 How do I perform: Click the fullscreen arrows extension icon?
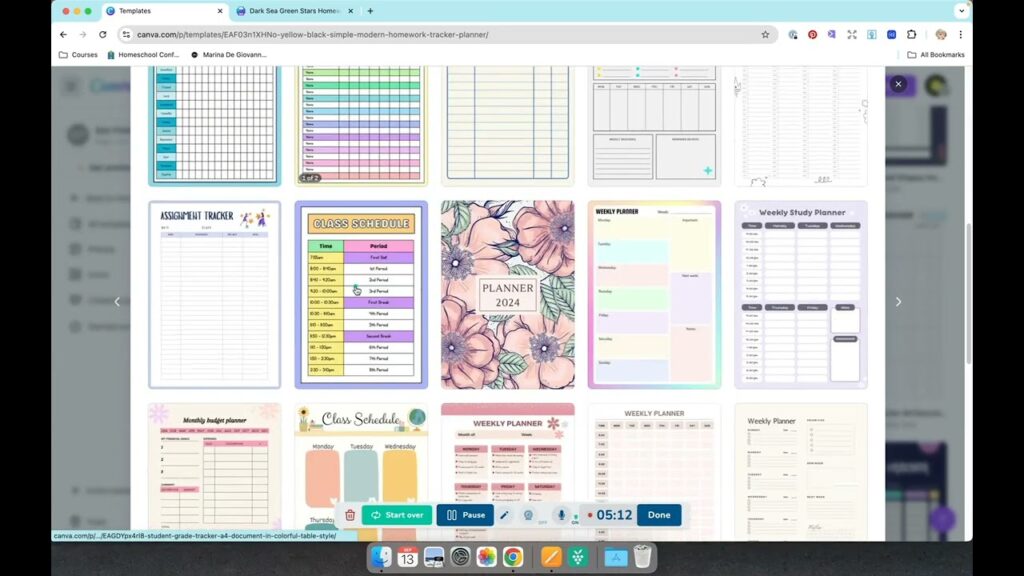click(851, 34)
